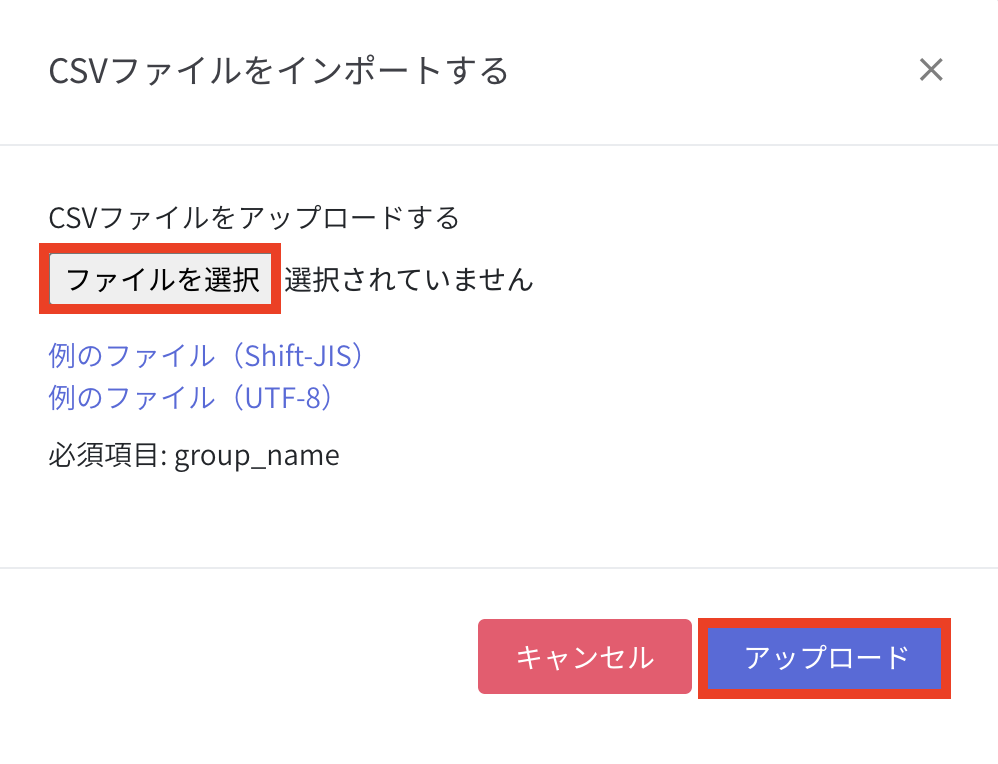Click the no-file-selected indicator
Viewport: 998px width, 764px height.
coord(408,279)
